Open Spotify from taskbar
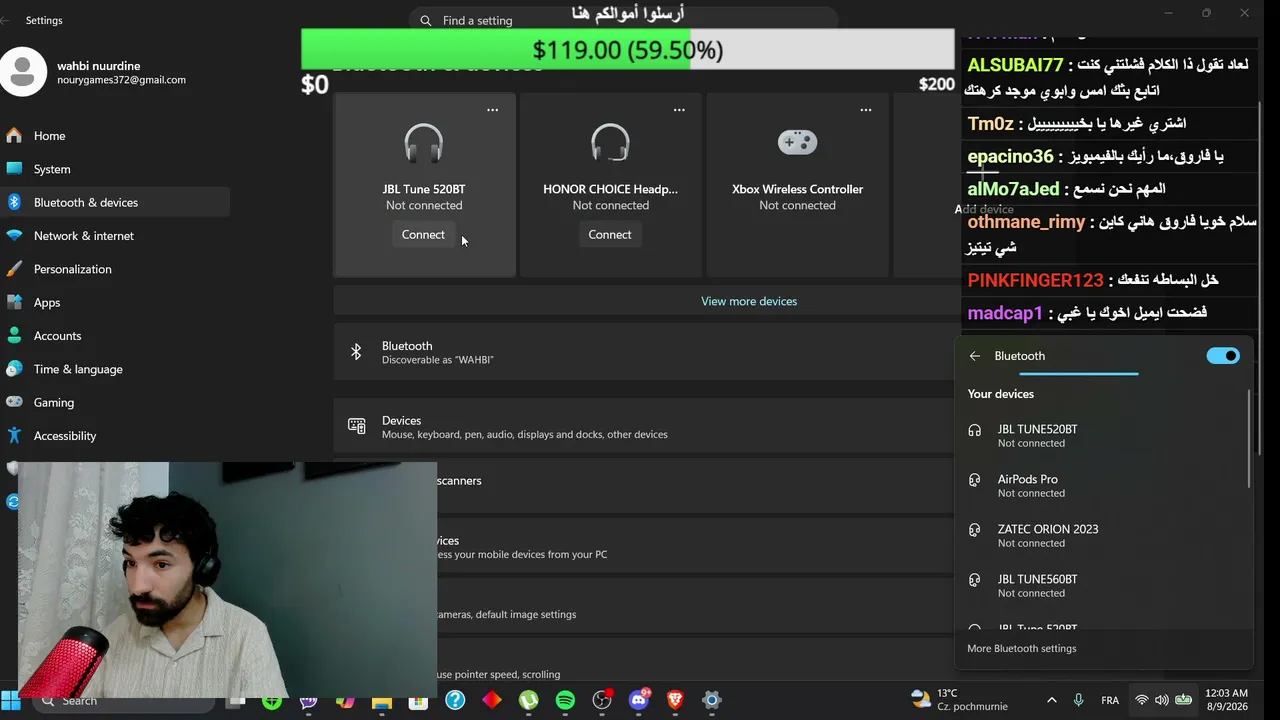This screenshot has height=720, width=1280. [x=565, y=700]
